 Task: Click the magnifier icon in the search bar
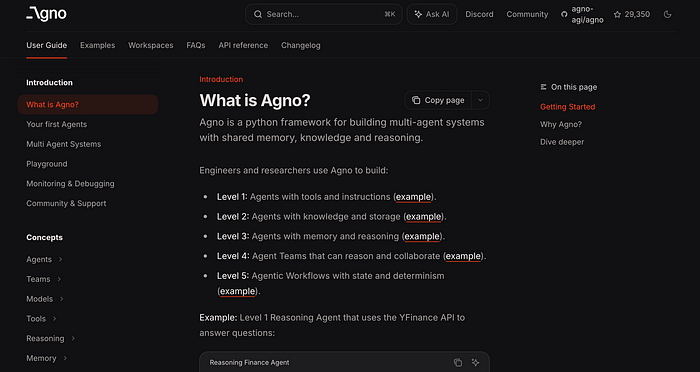258,14
